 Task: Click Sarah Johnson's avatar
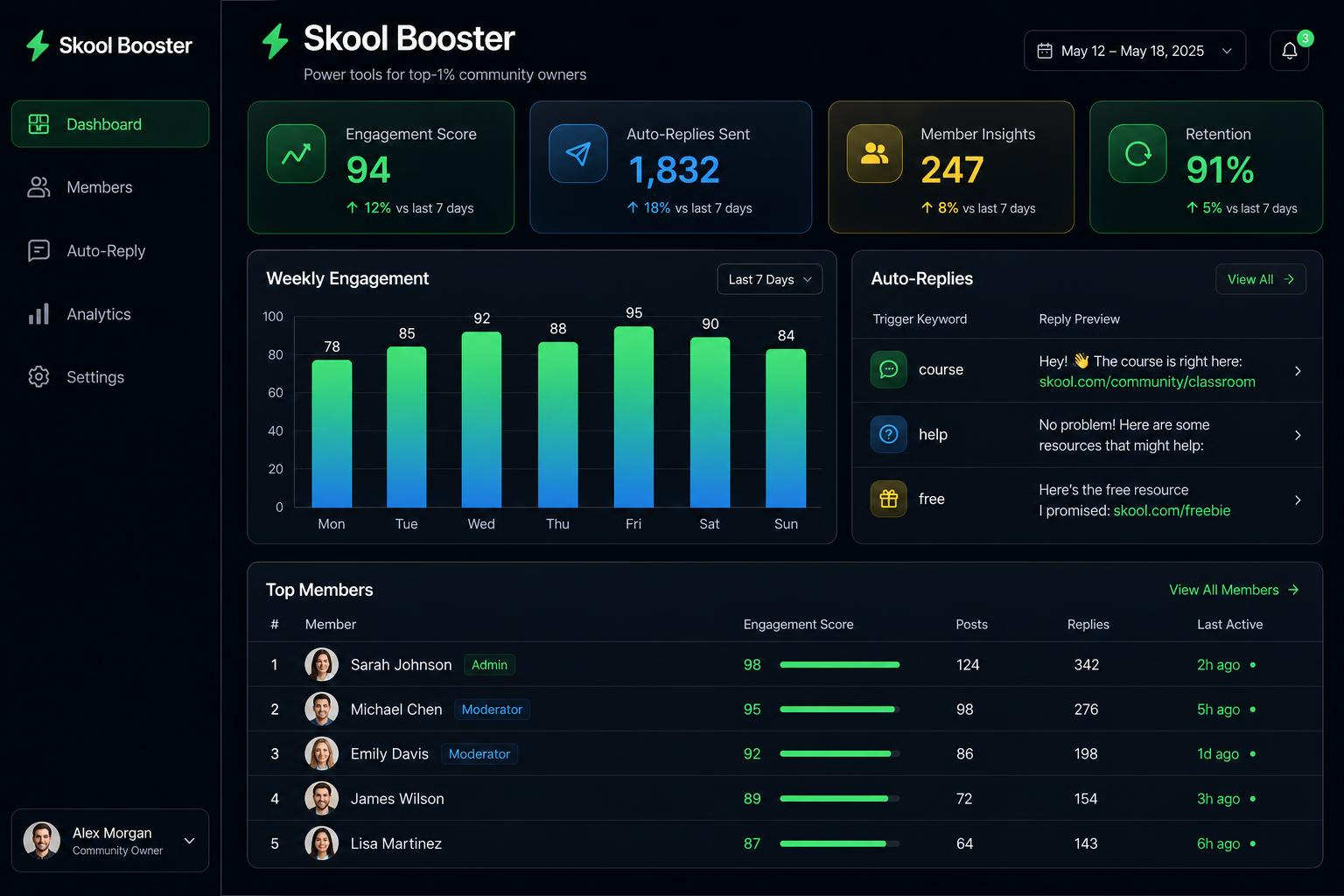point(321,665)
